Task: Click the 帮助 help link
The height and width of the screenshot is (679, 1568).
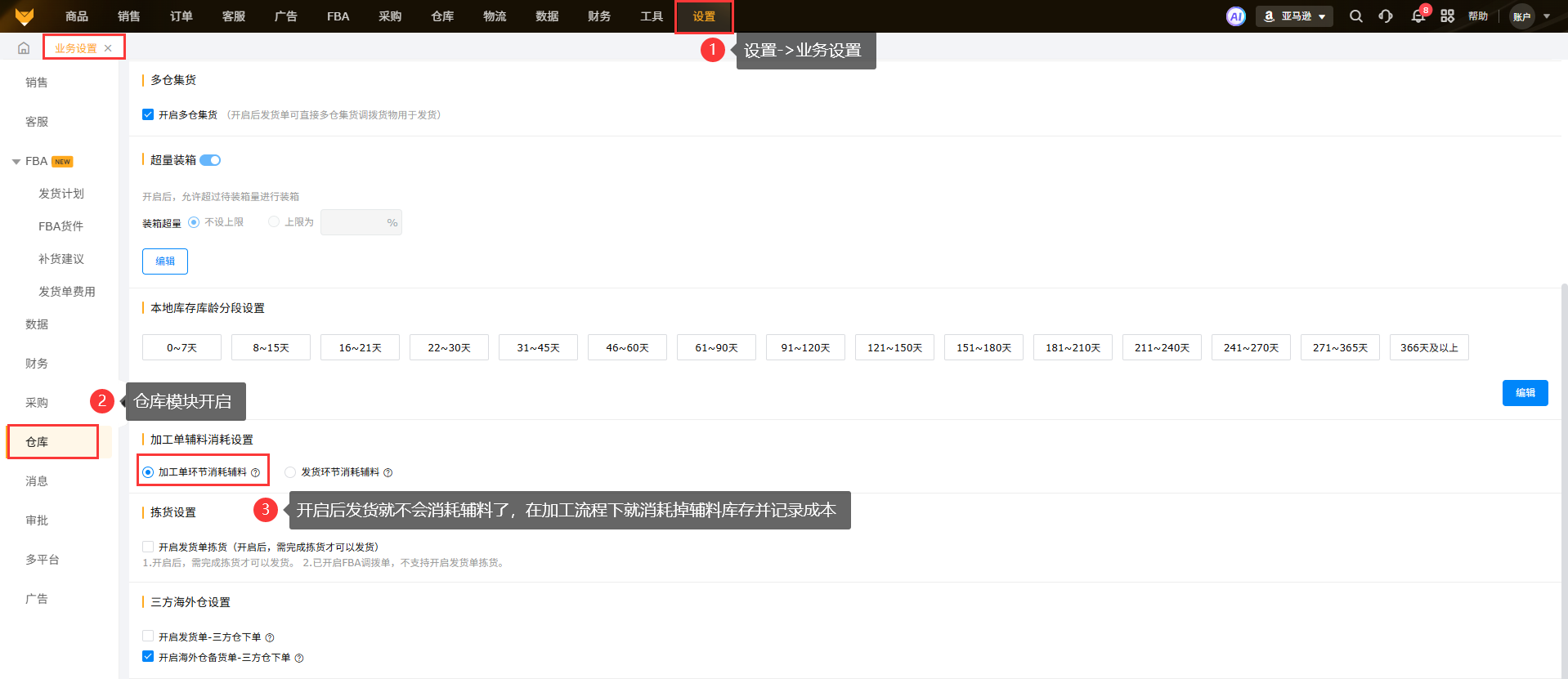Action: click(x=1478, y=16)
